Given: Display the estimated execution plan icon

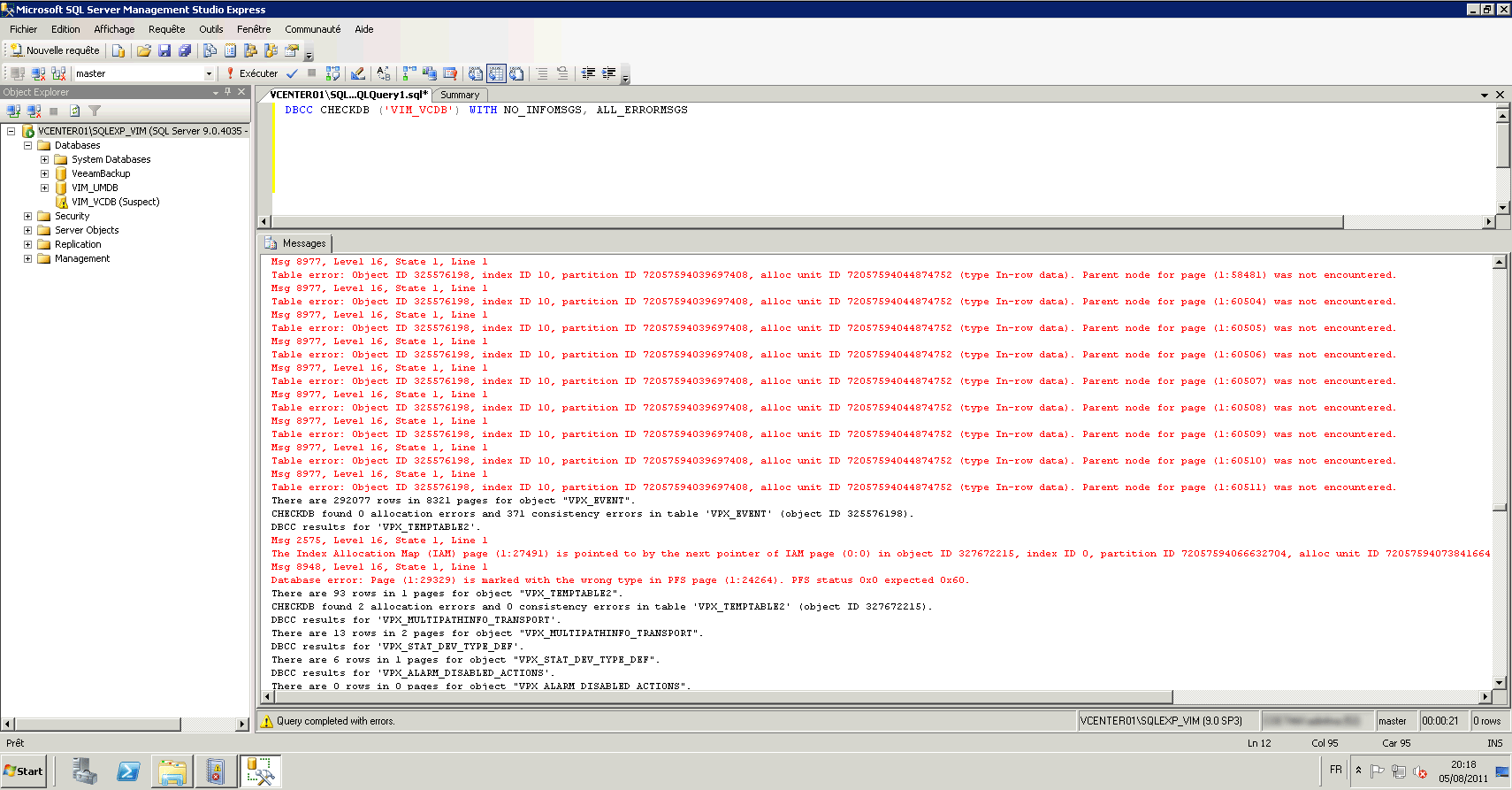Looking at the screenshot, I should pyautogui.click(x=332, y=73).
